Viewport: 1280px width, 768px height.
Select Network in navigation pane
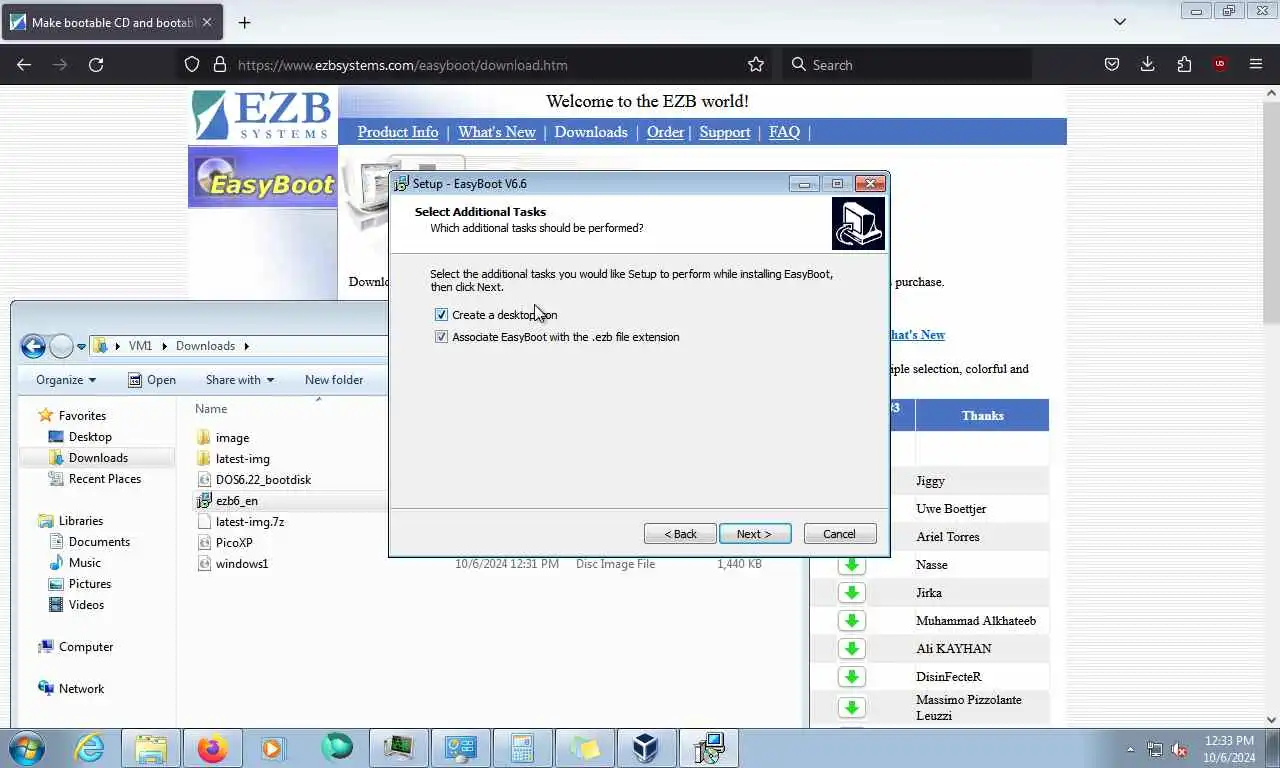point(81,689)
